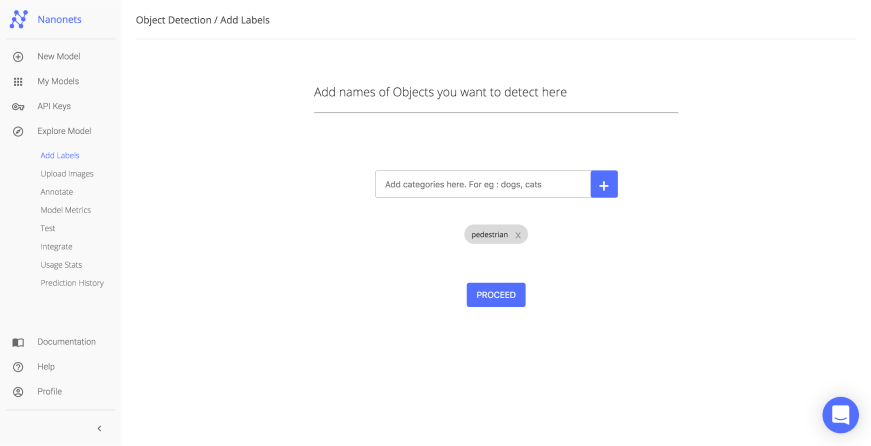Open the Annotate section
The image size is (871, 446).
[57, 192]
